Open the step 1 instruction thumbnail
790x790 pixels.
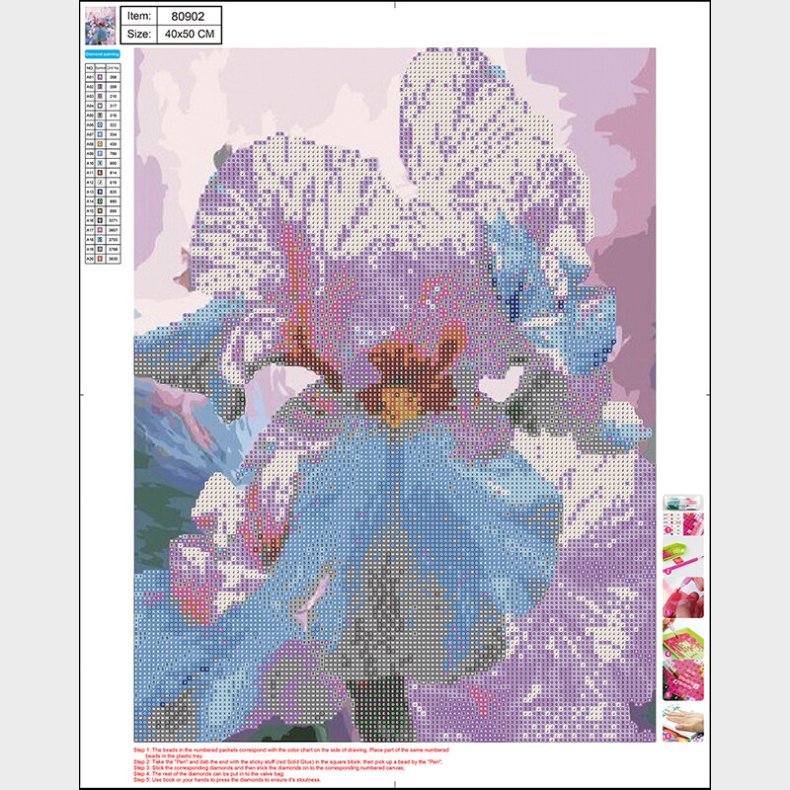pyautogui.click(x=683, y=524)
